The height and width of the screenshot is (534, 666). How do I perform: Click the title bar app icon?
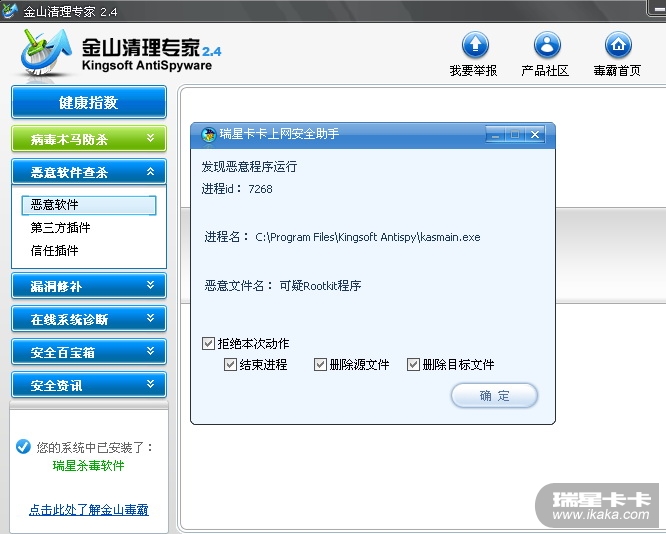pos(10,10)
